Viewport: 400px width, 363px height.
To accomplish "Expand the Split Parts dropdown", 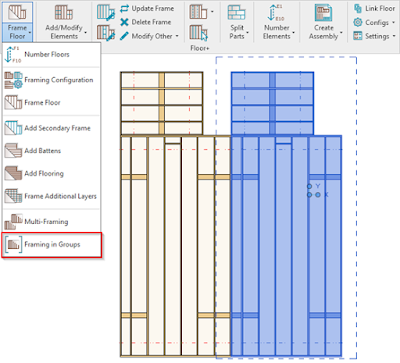I will point(248,33).
